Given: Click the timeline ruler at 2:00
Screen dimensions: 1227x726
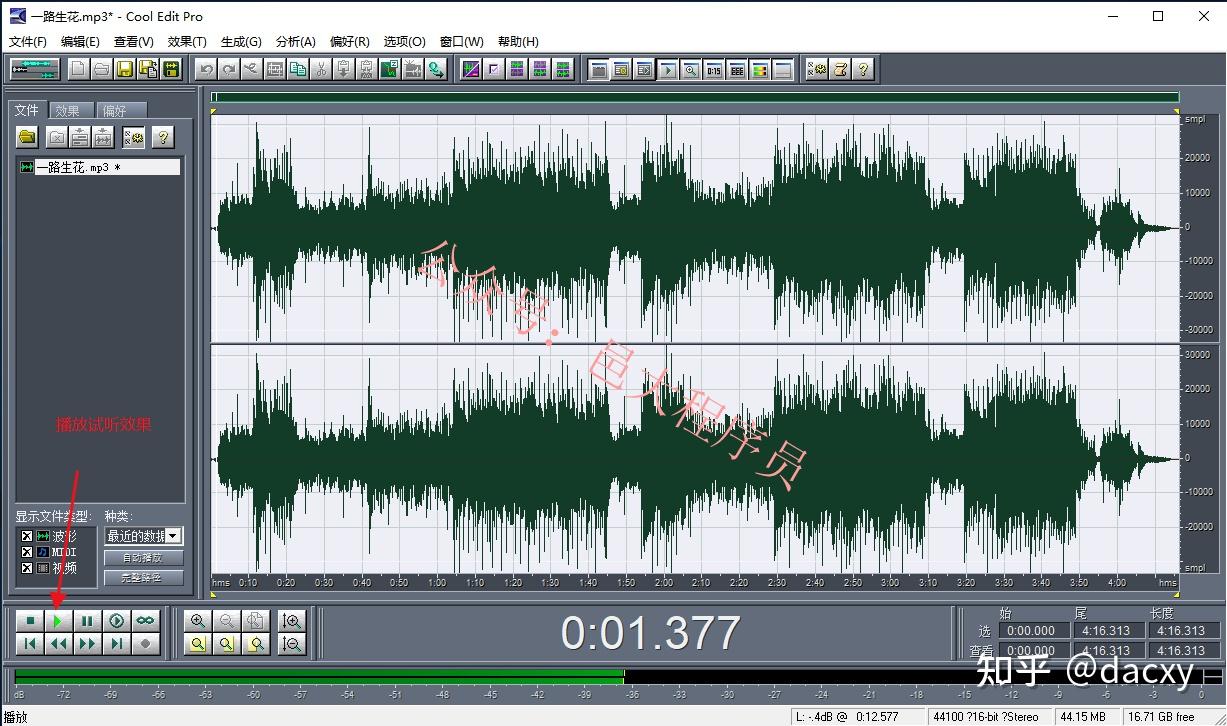Looking at the screenshot, I should [x=664, y=582].
